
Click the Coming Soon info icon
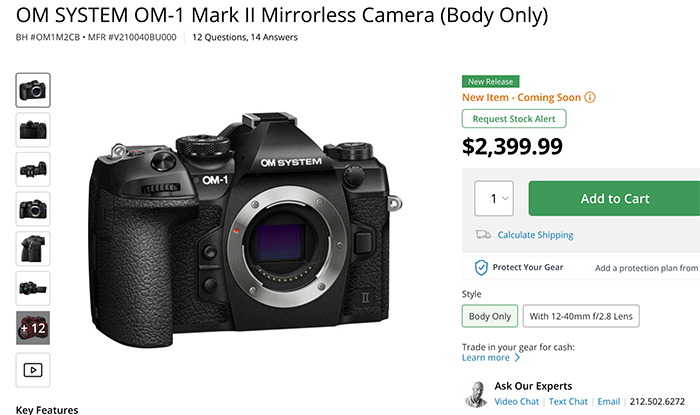[x=590, y=97]
